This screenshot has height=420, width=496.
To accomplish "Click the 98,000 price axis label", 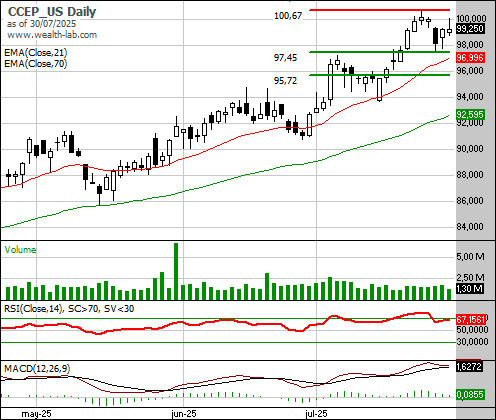I will 470,45.
